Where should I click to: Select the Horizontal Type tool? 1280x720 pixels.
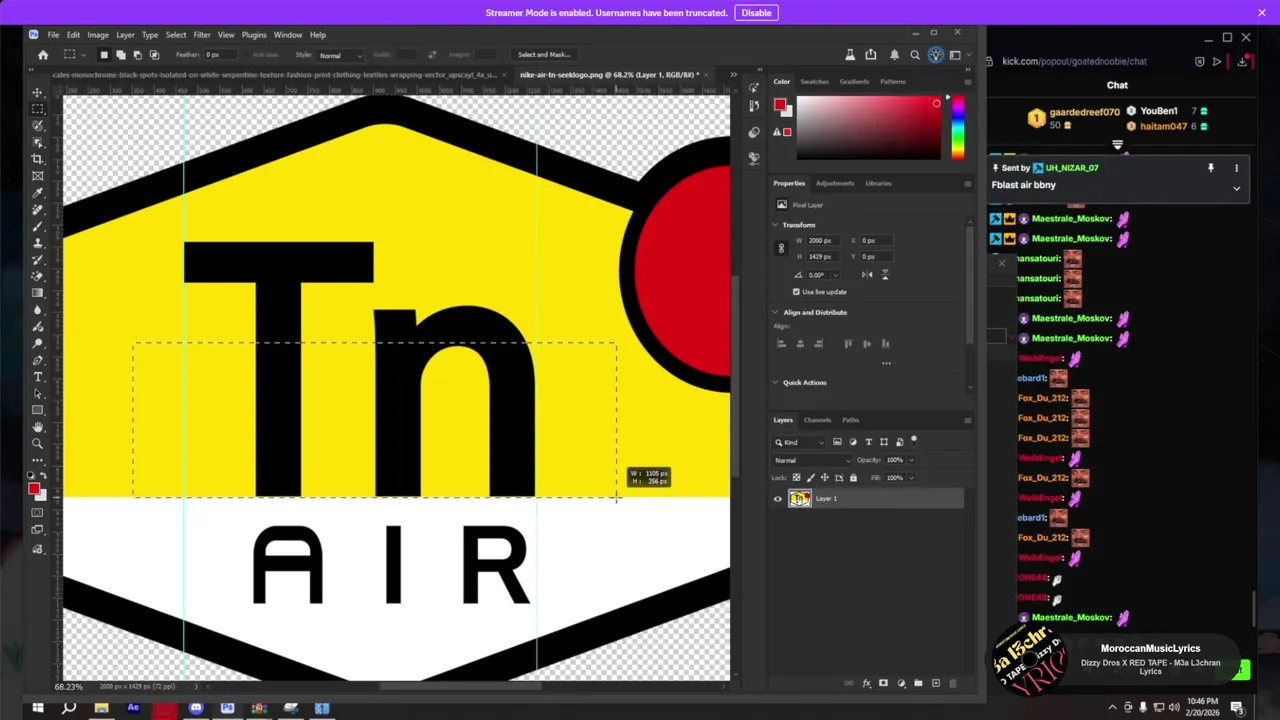click(x=37, y=377)
